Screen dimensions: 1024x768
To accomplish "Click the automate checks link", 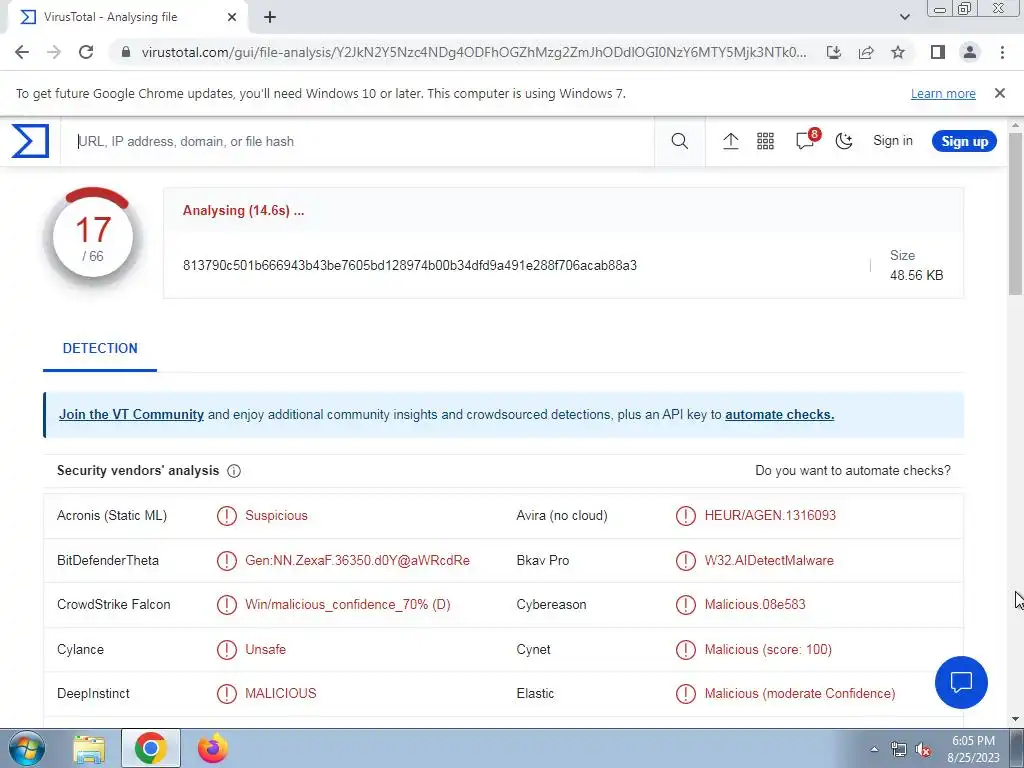I will point(779,415).
